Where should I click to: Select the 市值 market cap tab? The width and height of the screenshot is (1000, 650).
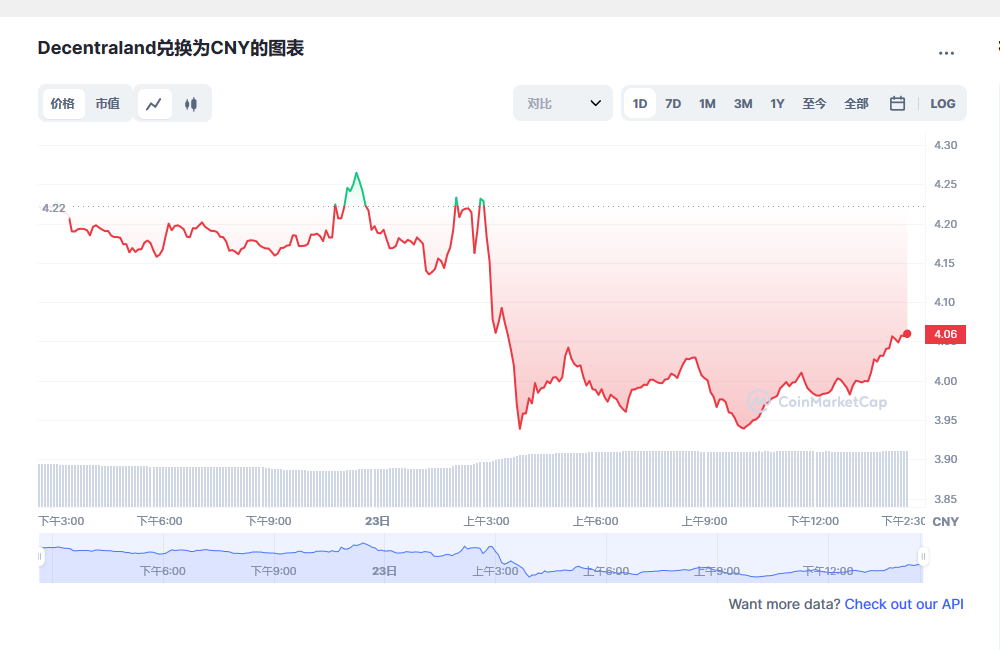coord(108,103)
